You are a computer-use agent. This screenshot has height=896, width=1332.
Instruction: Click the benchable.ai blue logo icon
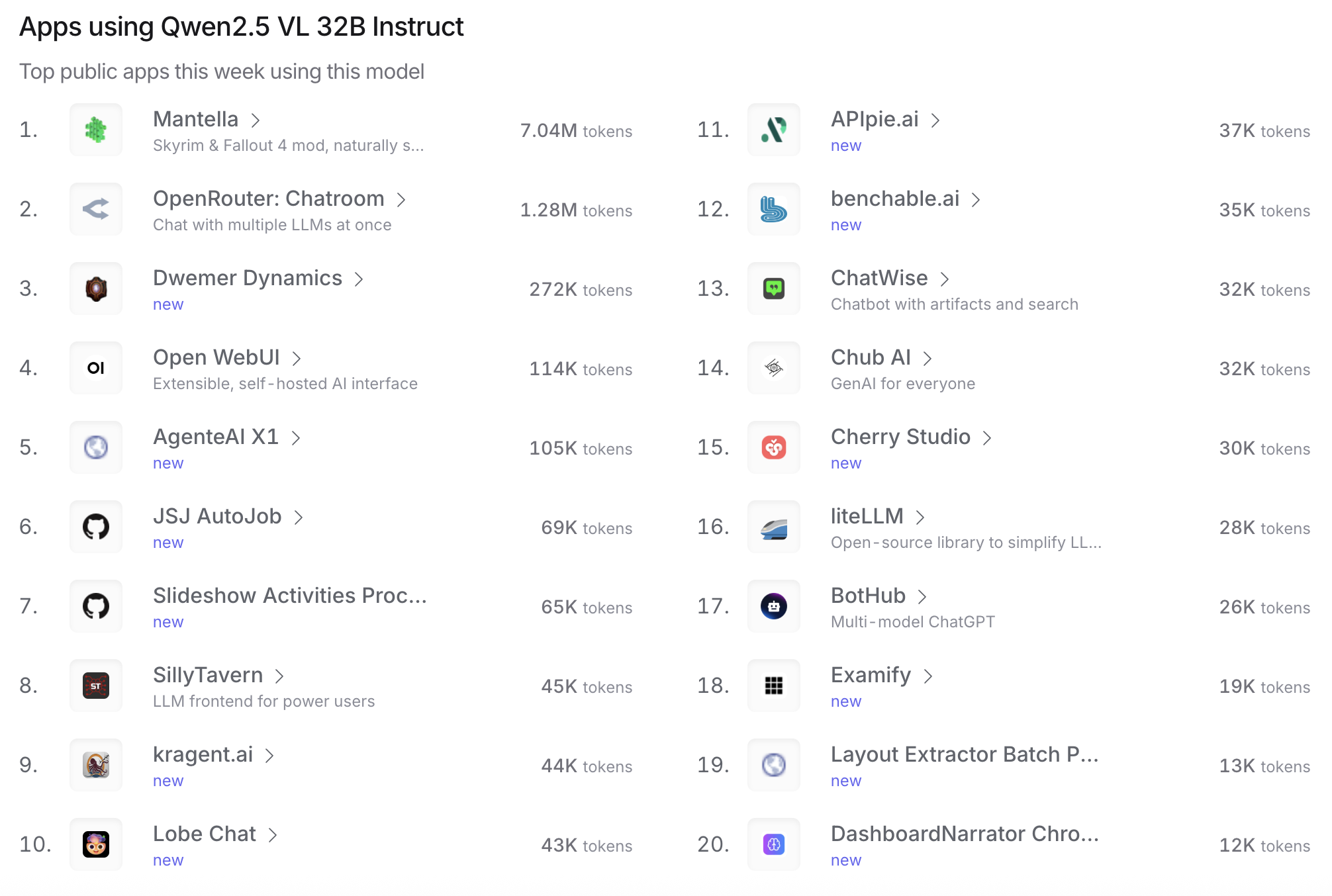pos(774,209)
